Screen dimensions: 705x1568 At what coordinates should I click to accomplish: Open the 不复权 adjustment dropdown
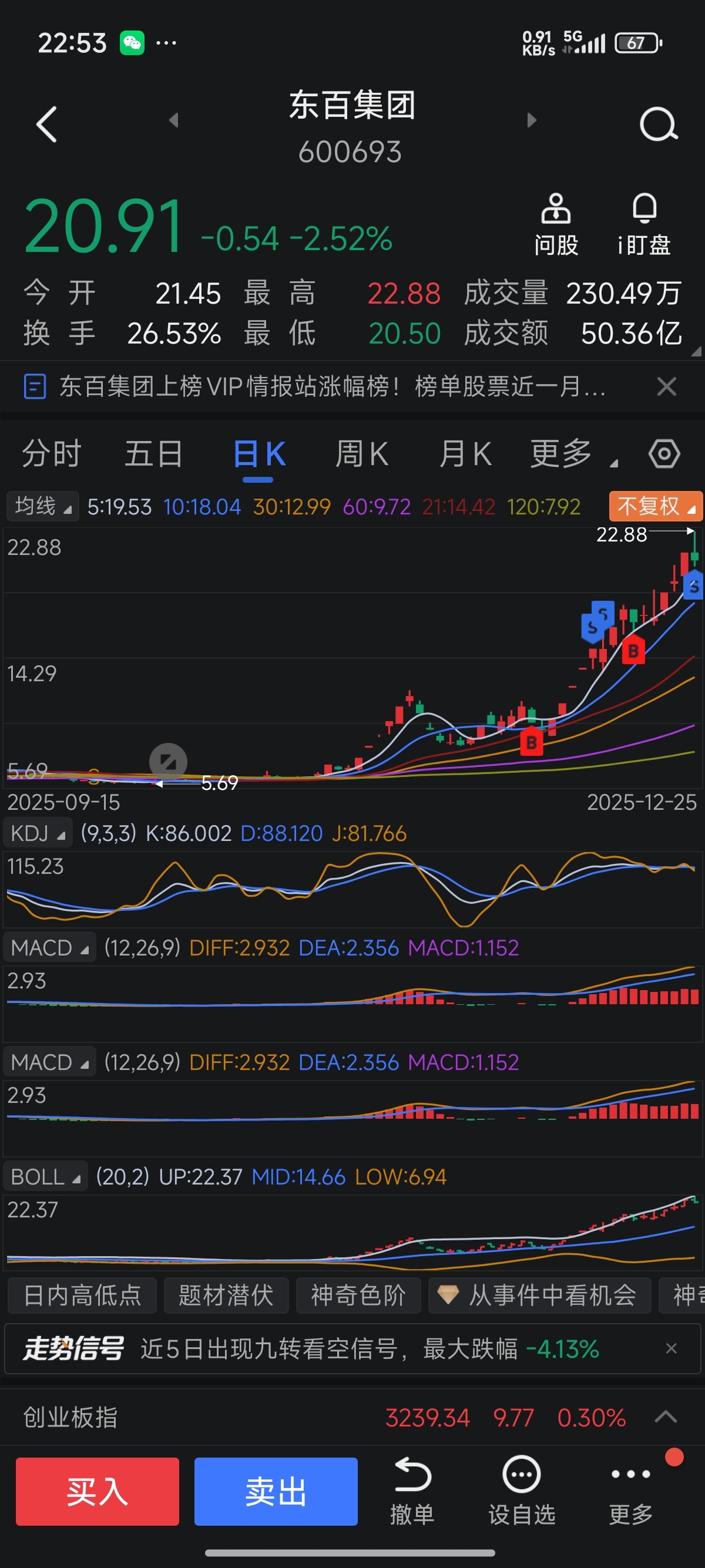(x=656, y=506)
